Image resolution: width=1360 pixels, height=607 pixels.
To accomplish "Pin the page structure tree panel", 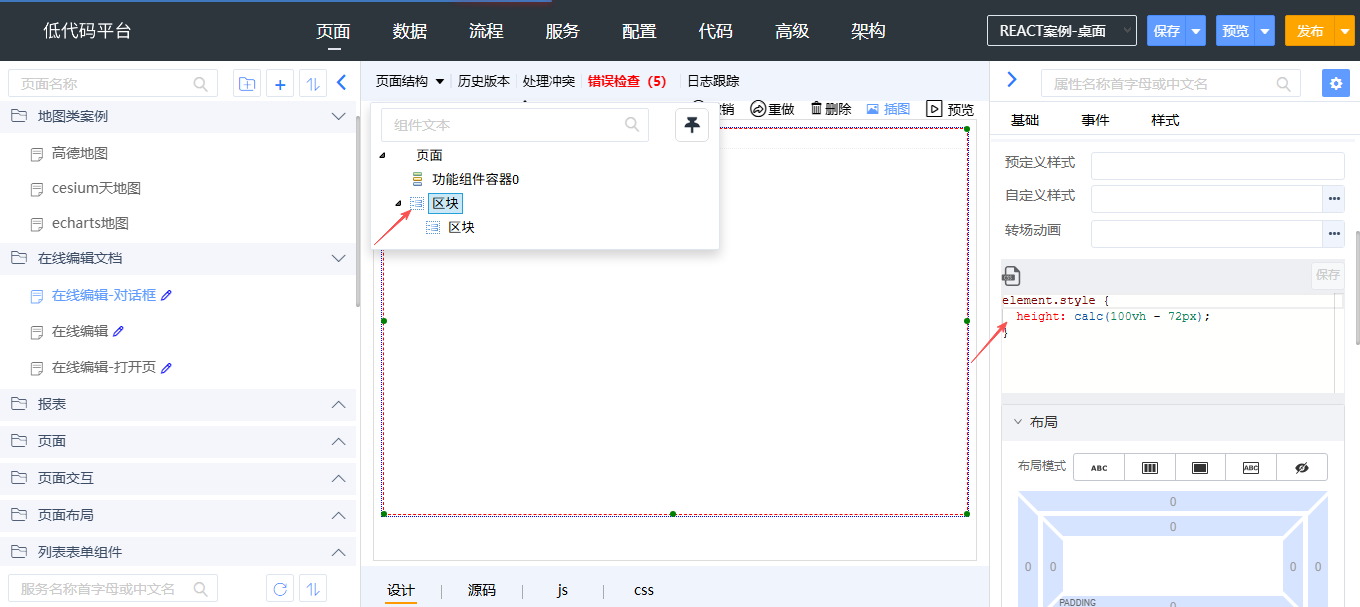I will [x=692, y=125].
